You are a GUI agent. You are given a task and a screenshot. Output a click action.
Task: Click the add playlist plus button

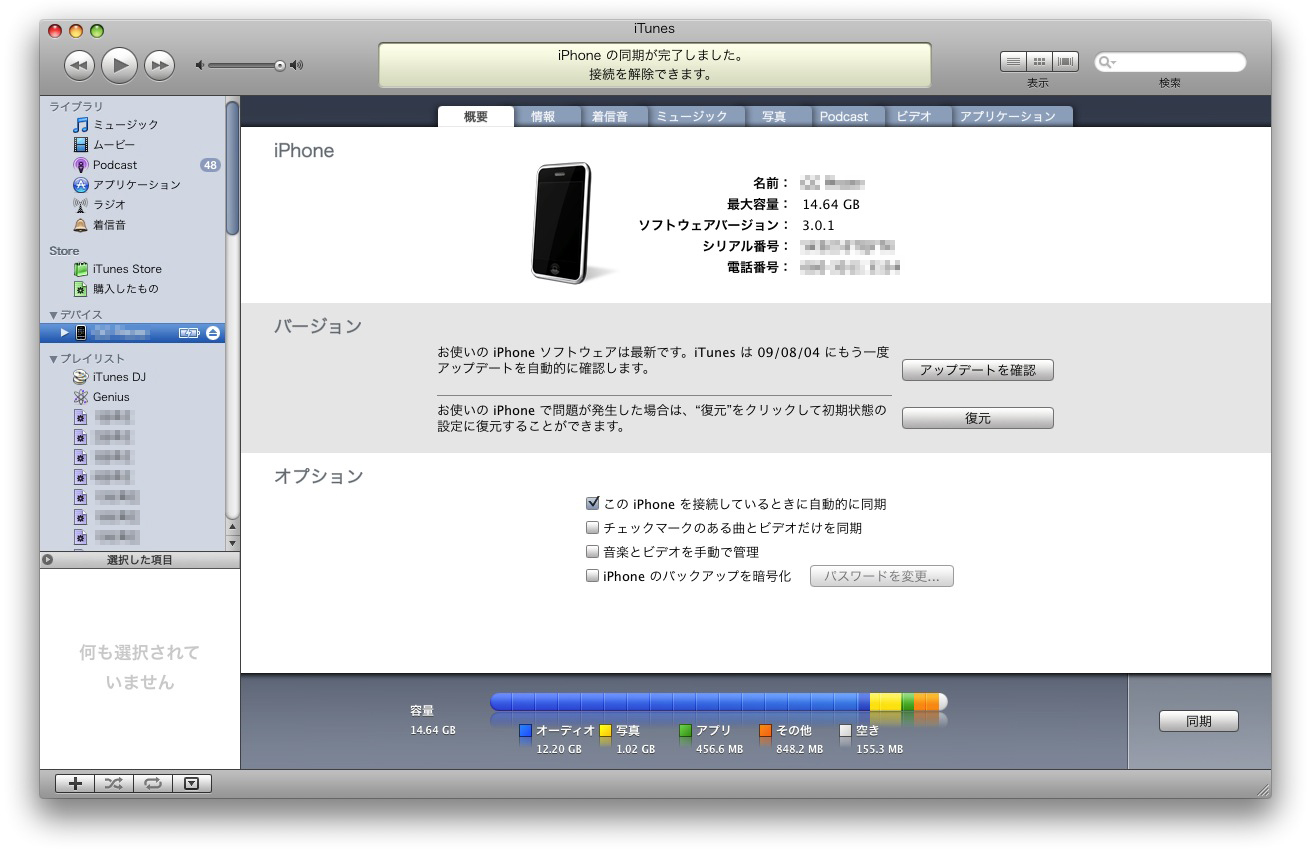(75, 784)
